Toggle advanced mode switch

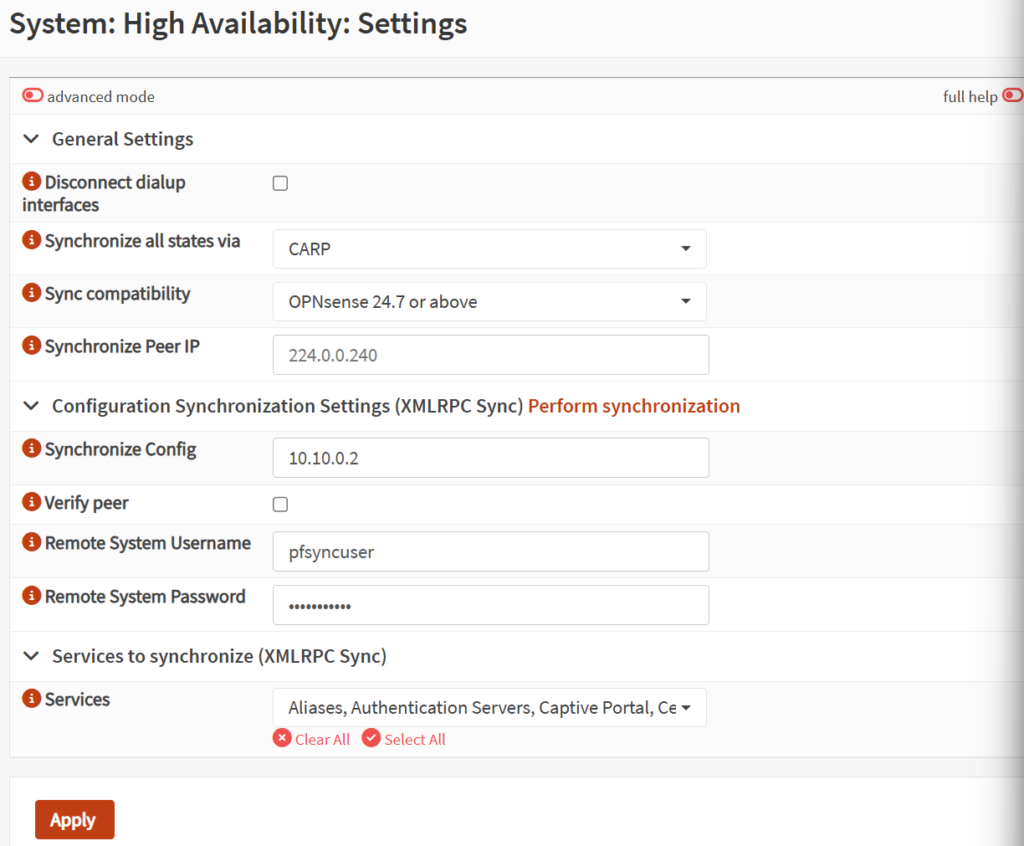33,96
